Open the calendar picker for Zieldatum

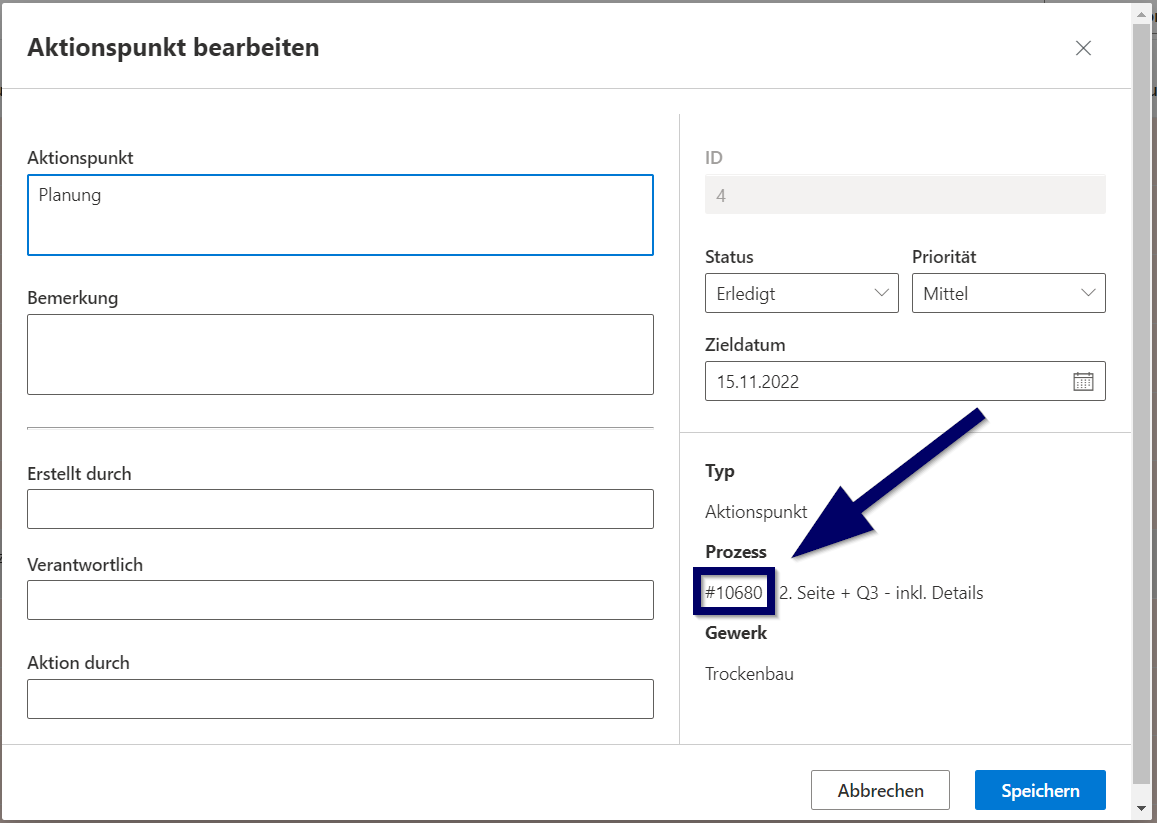pyautogui.click(x=1083, y=381)
